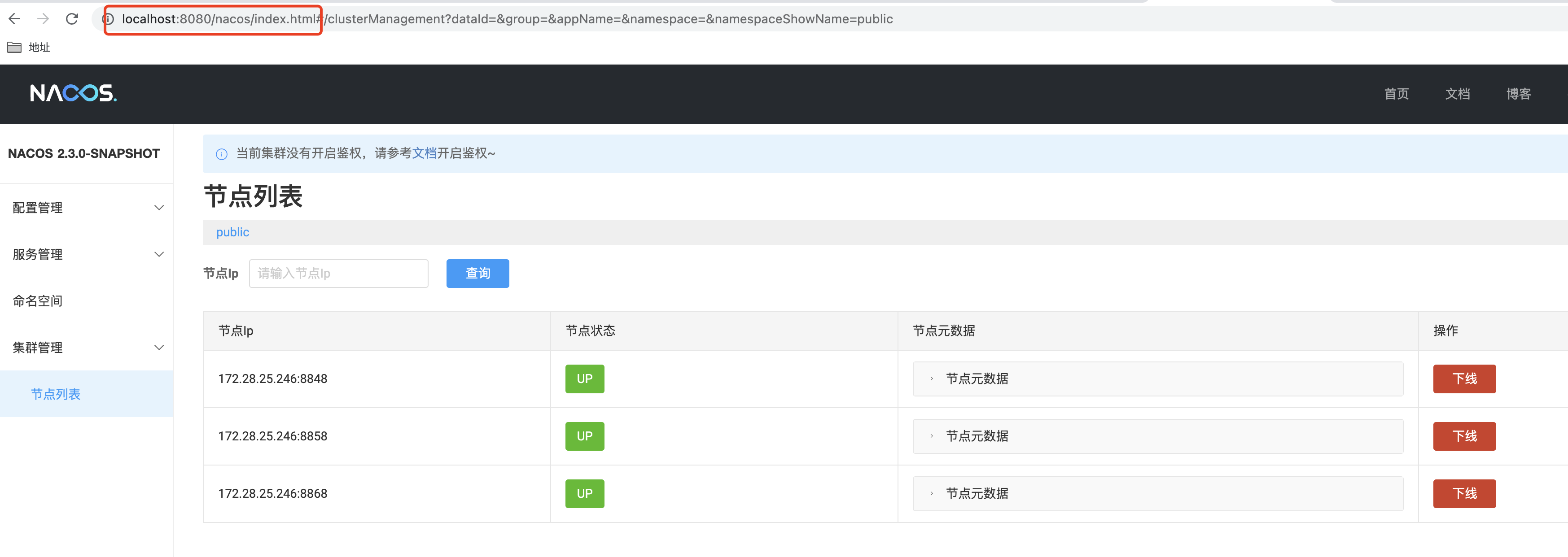
Task: Click 下线 for node 172.28.25.246:8848
Action: (x=1464, y=379)
